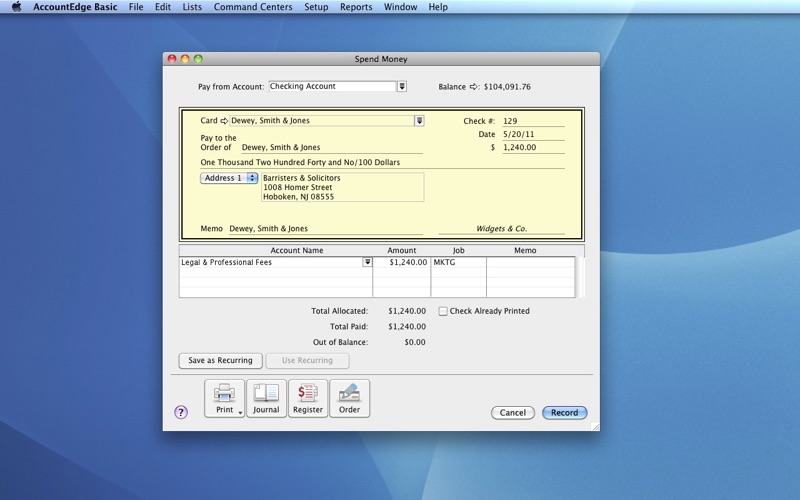Click the MKTG job cell
The image size is (800, 500).
click(459, 262)
